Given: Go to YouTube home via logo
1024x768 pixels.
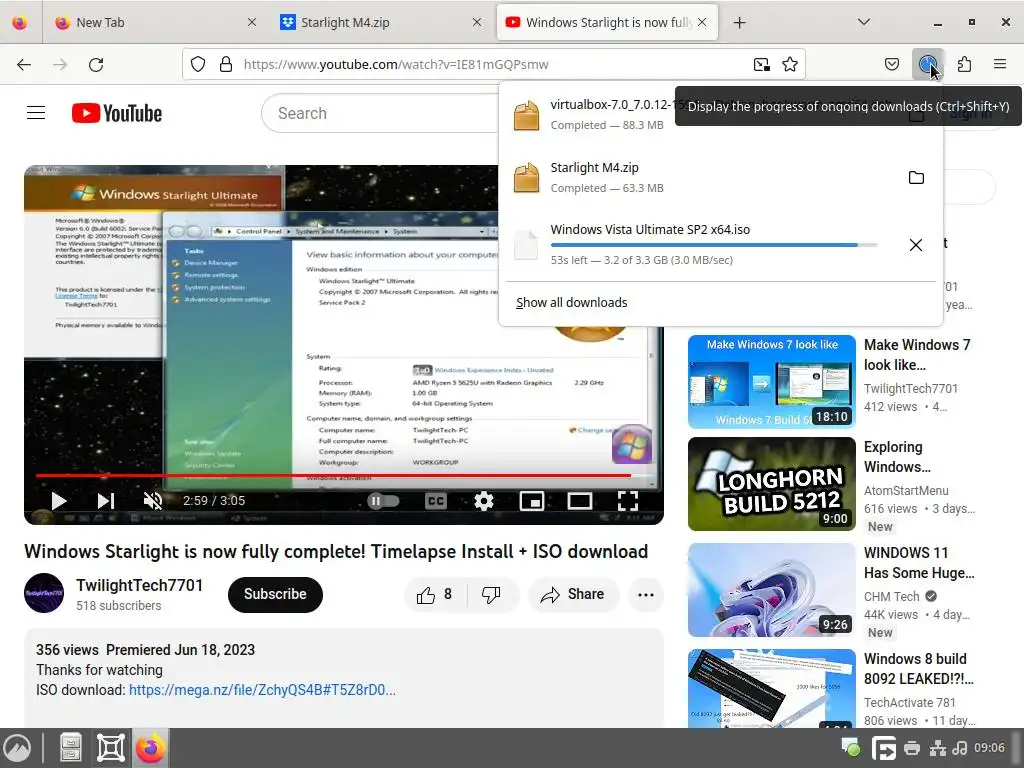Looking at the screenshot, I should pyautogui.click(x=117, y=113).
